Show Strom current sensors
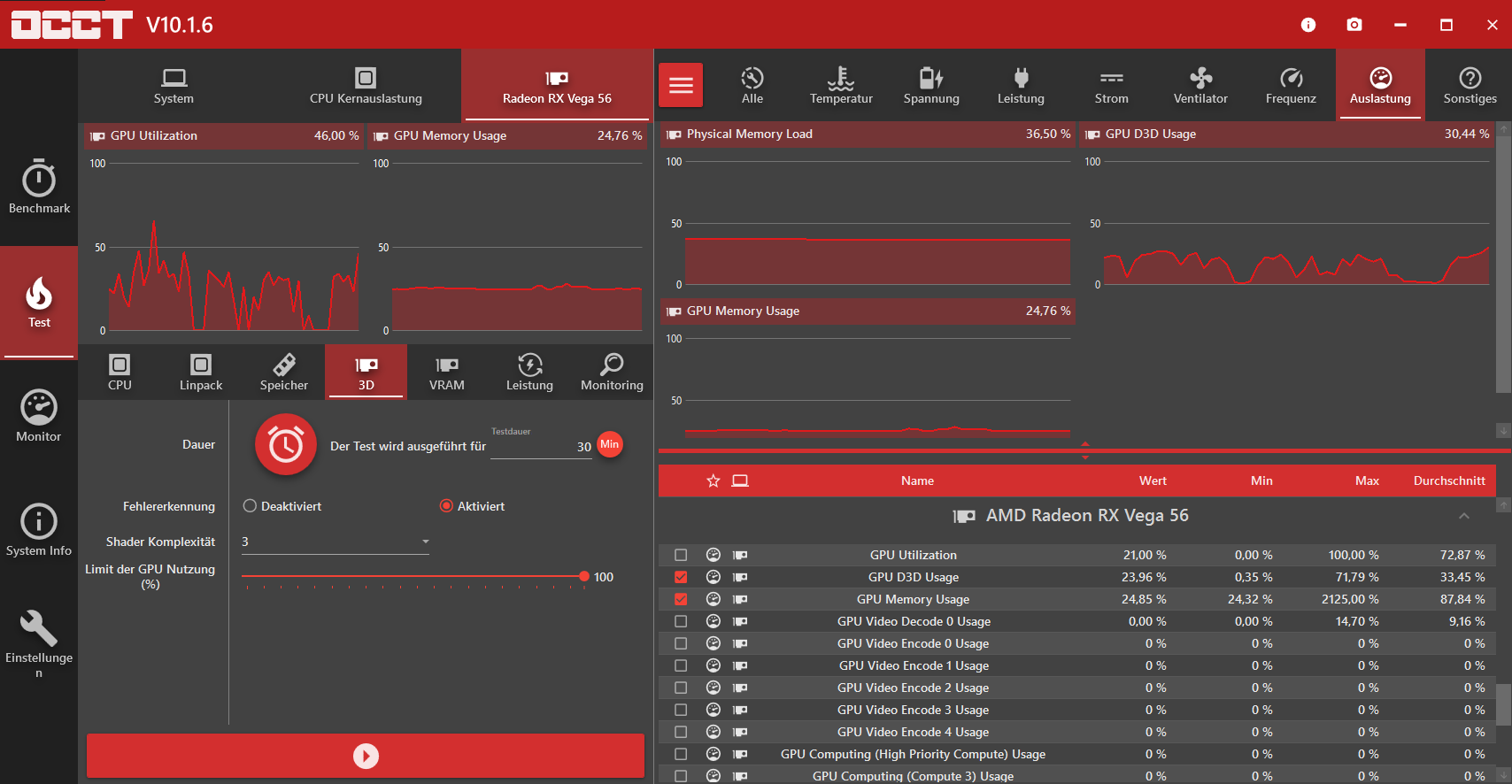The image size is (1512, 784). [x=1111, y=85]
